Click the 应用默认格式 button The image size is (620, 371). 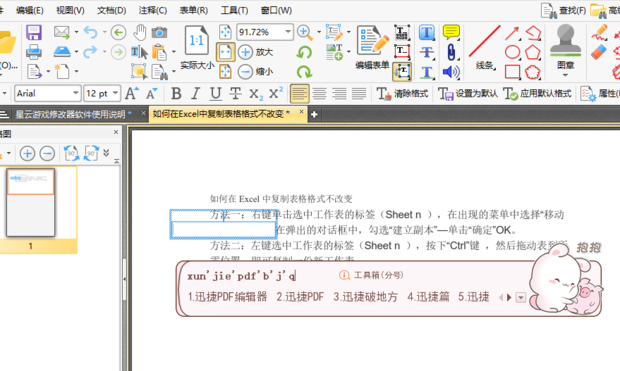tap(537, 94)
